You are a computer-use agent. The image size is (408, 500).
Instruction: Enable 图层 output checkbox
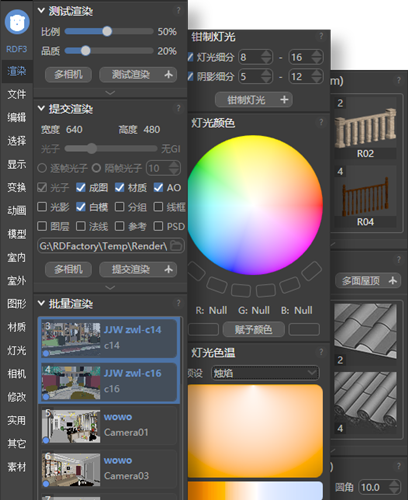pyautogui.click(x=42, y=226)
